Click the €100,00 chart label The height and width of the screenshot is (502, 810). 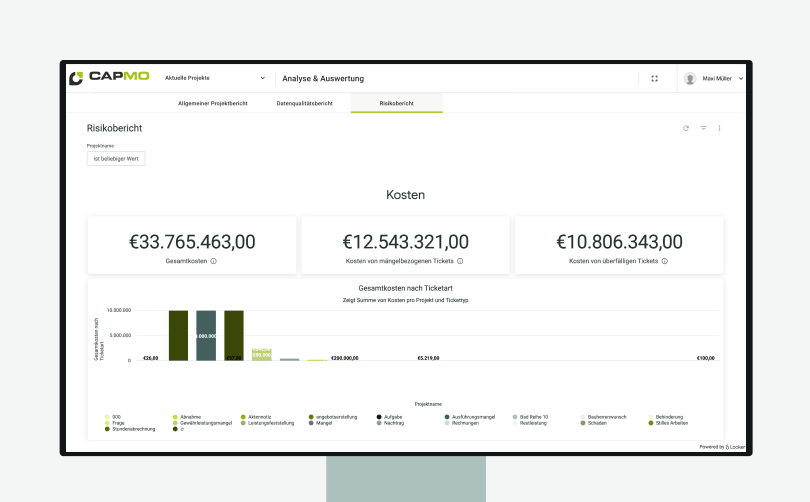point(706,358)
